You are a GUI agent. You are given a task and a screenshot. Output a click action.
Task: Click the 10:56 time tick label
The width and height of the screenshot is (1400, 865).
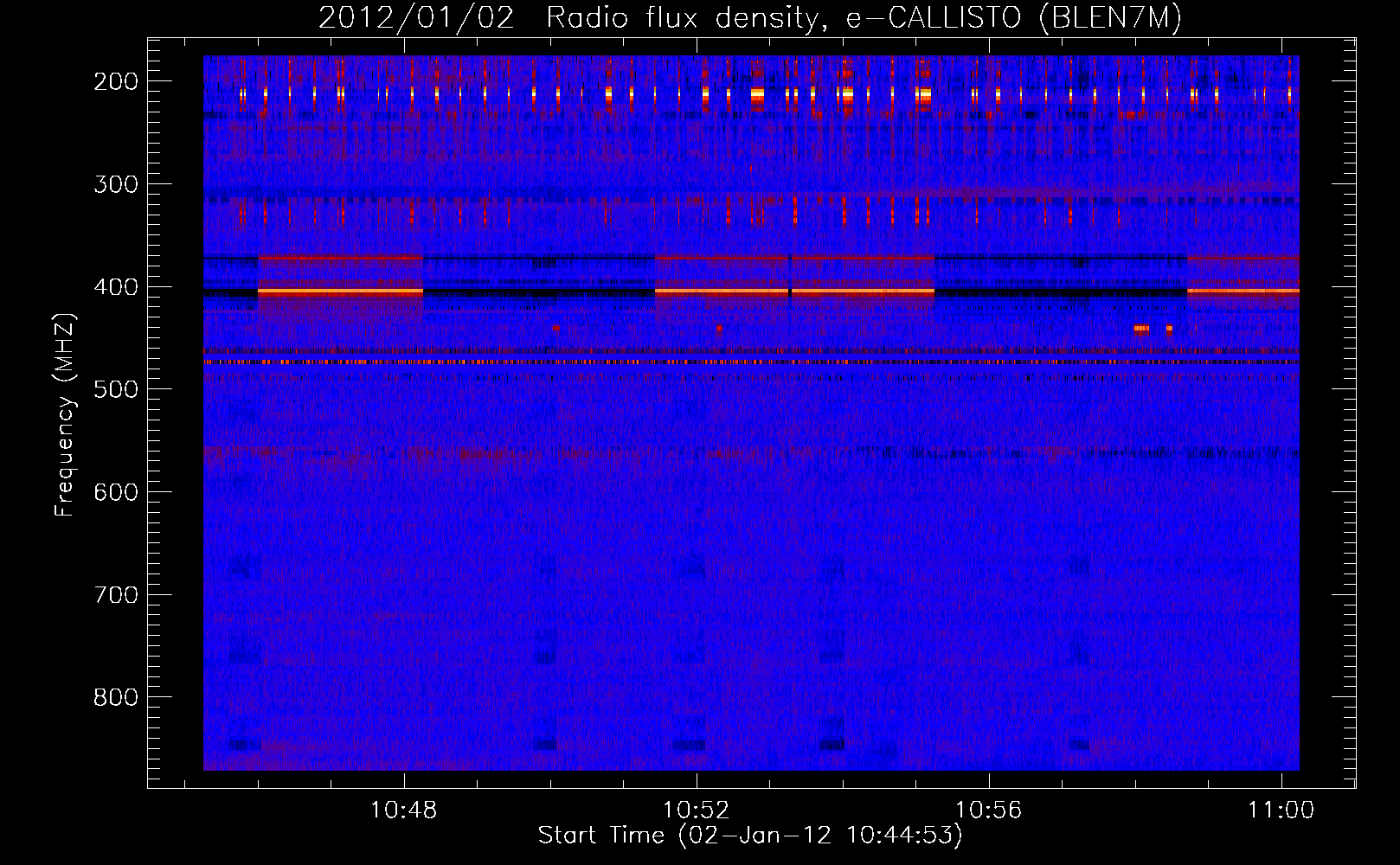pyautogui.click(x=988, y=811)
